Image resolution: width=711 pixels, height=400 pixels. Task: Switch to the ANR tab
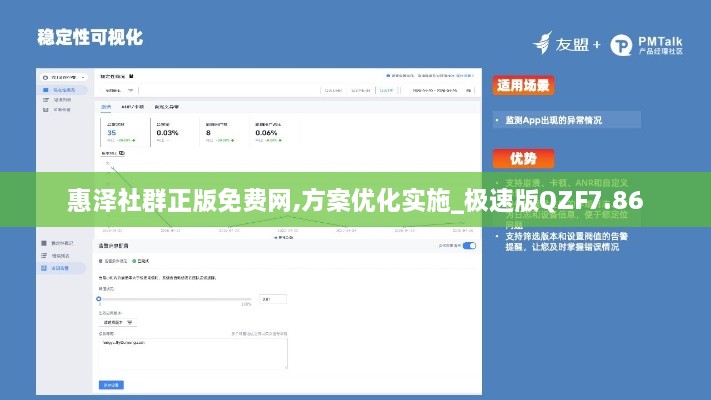pos(132,107)
